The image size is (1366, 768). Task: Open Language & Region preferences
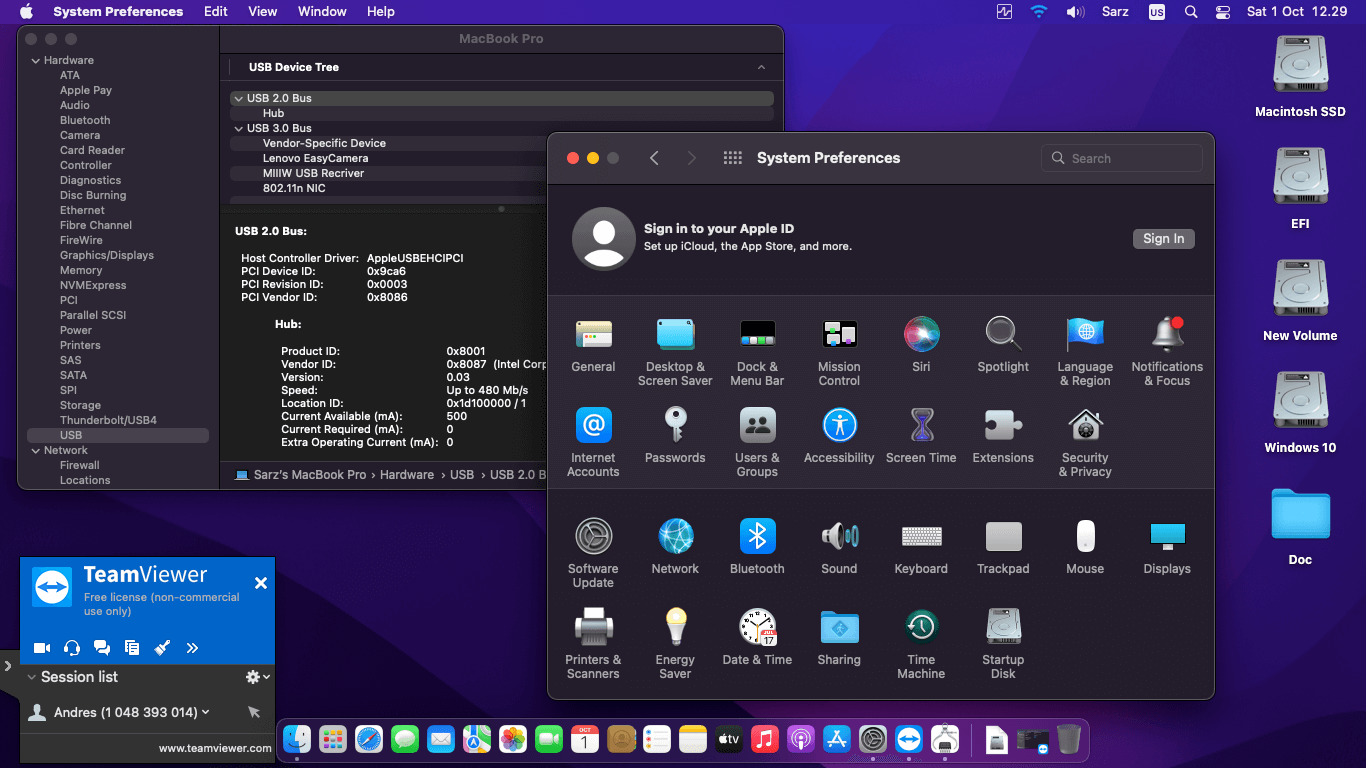tap(1085, 351)
